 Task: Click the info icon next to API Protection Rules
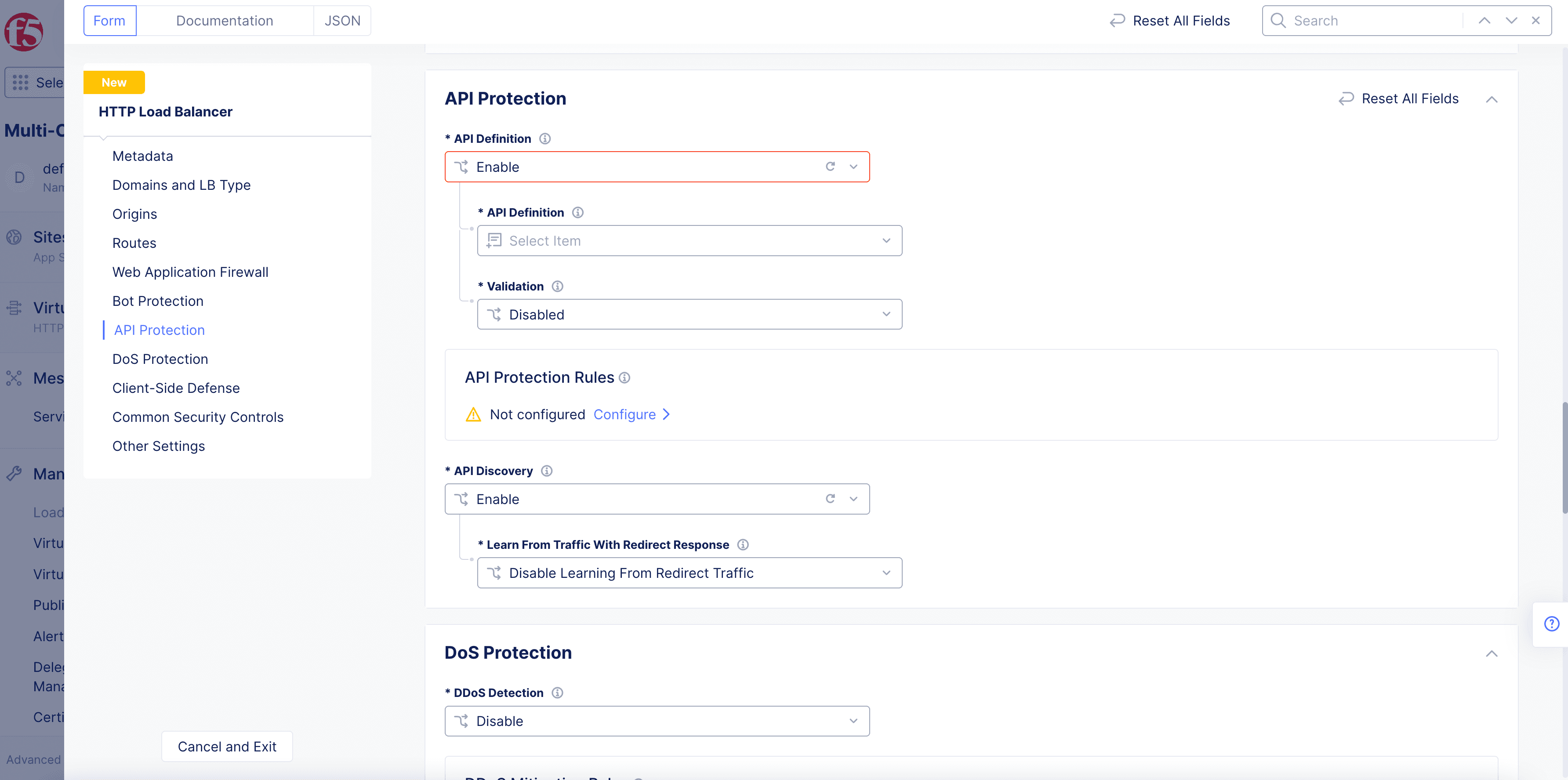pos(625,377)
